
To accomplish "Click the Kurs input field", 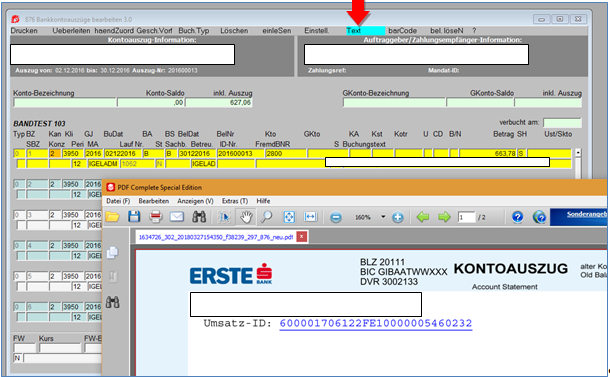I will (x=60, y=348).
